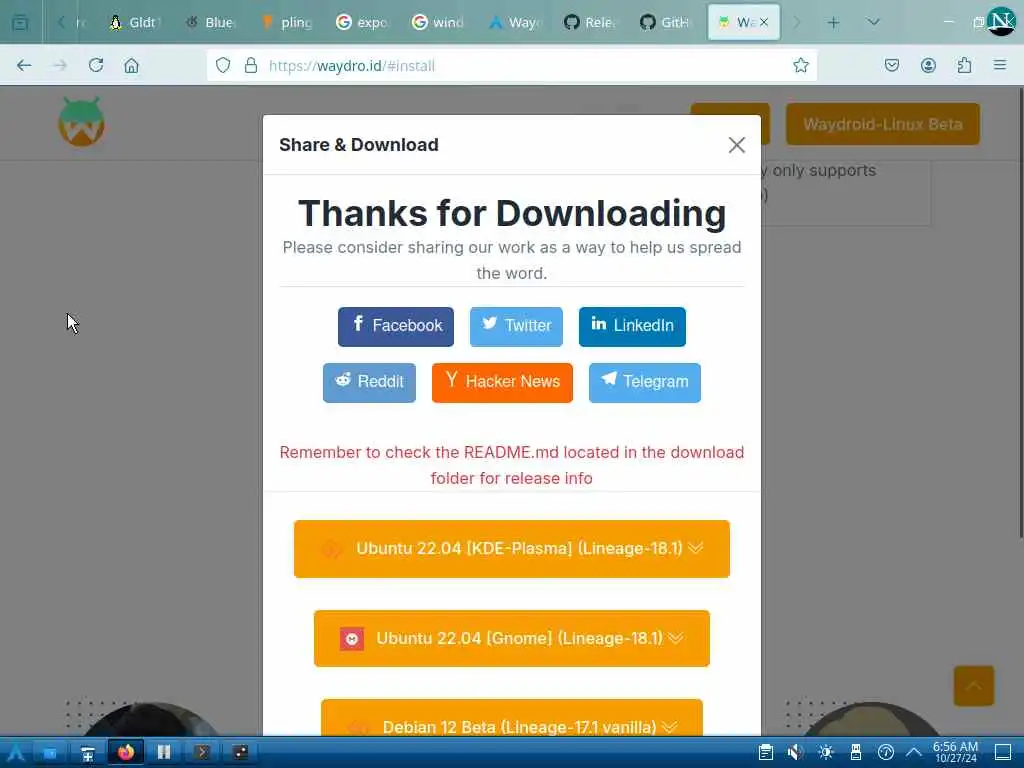Open volume control in system tray
Screen dimensions: 1024x768
point(795,753)
